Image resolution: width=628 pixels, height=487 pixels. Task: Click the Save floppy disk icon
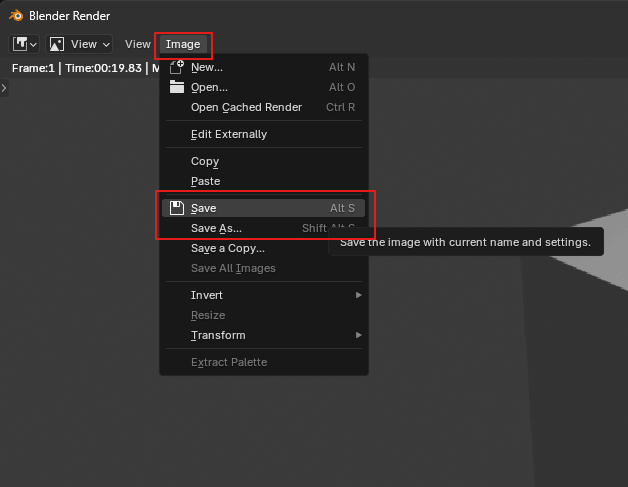(x=177, y=208)
